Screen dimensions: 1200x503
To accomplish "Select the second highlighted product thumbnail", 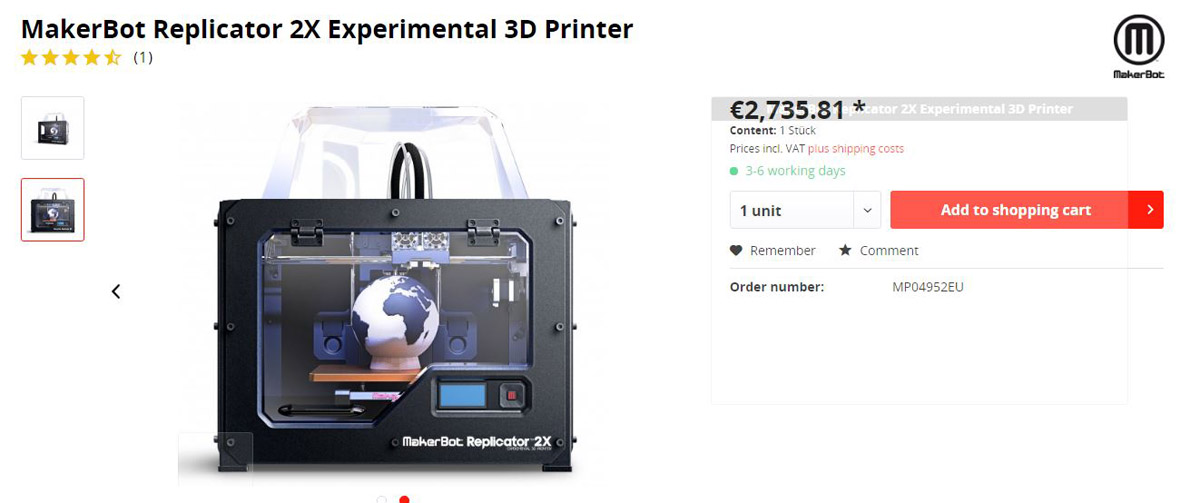I will point(53,210).
